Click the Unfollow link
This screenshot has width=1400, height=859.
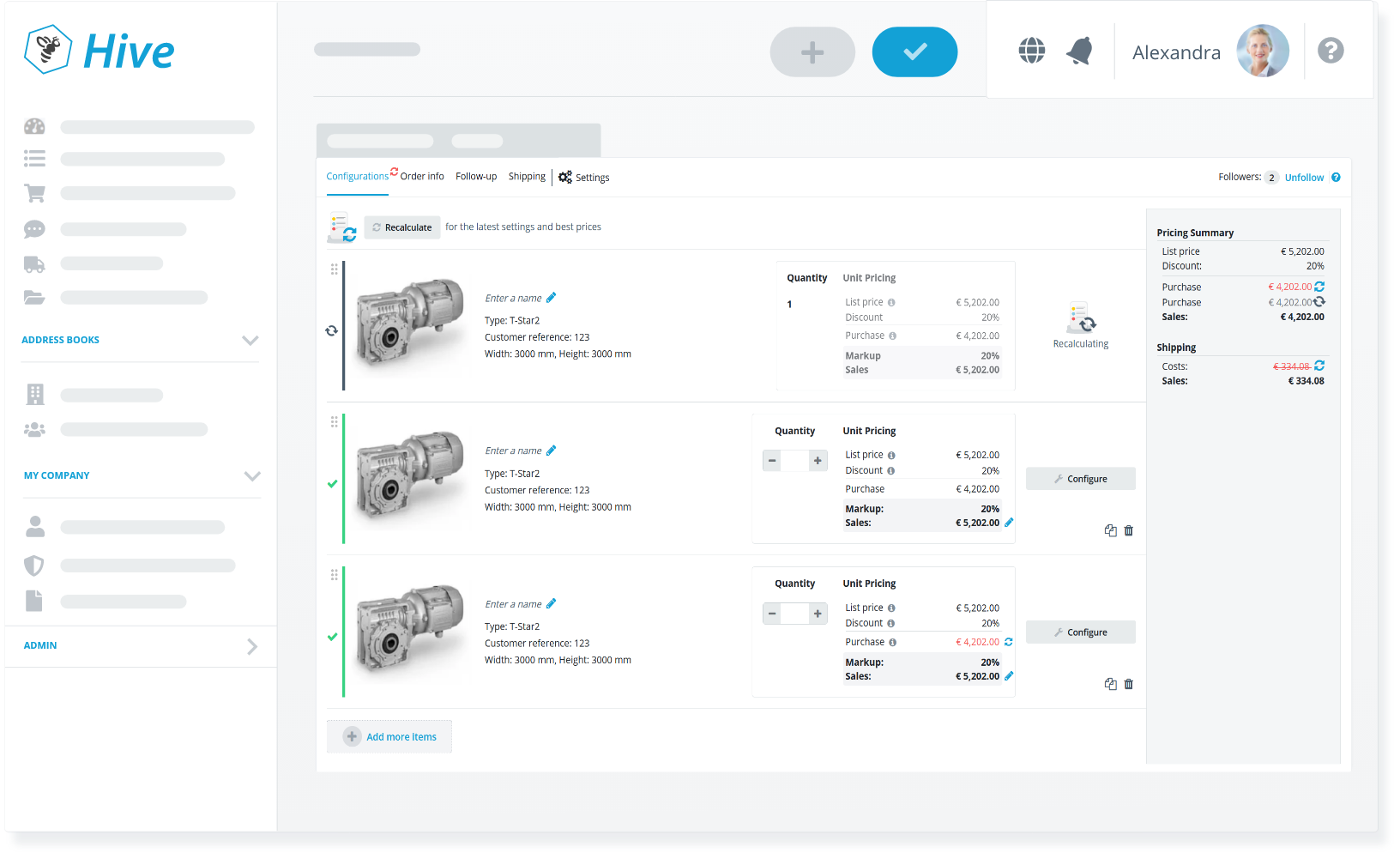point(1304,178)
